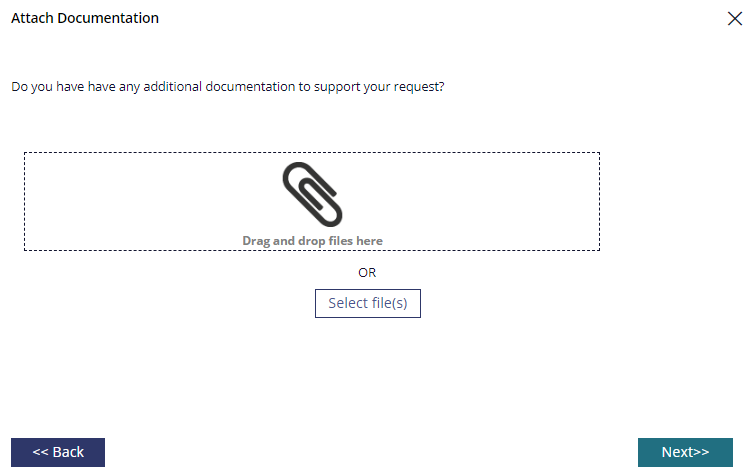The width and height of the screenshot is (749, 476).
Task: Click the dashed border upload box
Action: click(x=312, y=201)
